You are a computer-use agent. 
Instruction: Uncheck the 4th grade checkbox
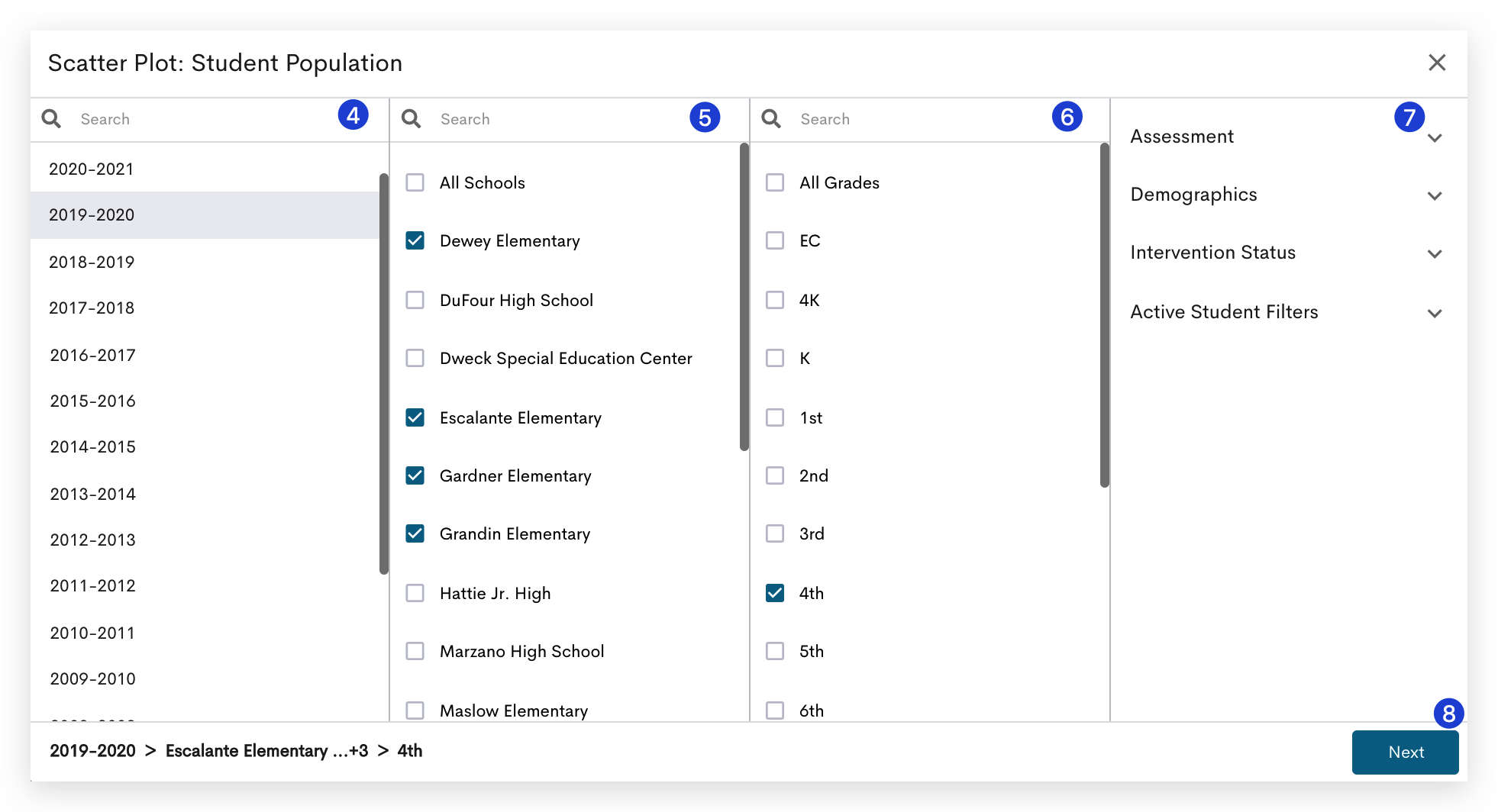[775, 593]
